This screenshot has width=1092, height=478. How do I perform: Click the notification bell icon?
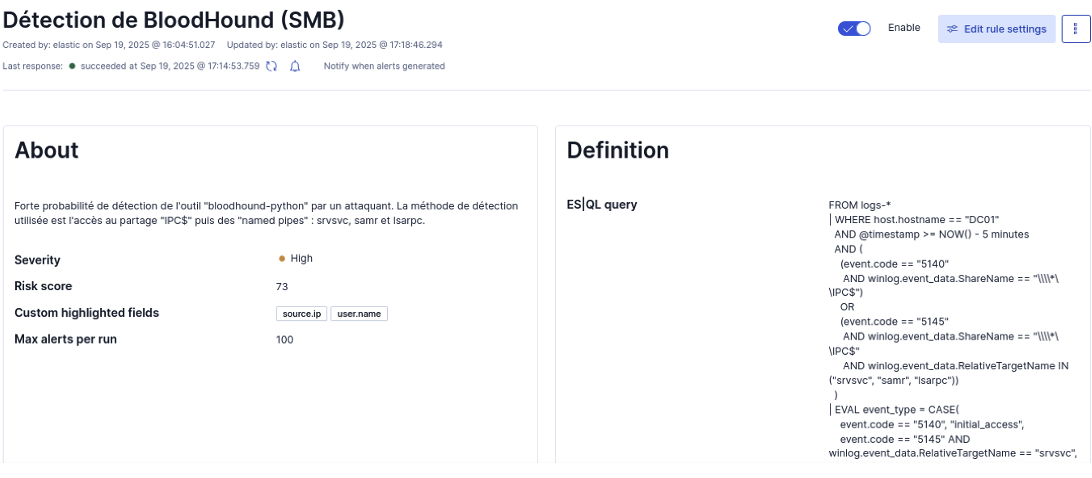295,66
